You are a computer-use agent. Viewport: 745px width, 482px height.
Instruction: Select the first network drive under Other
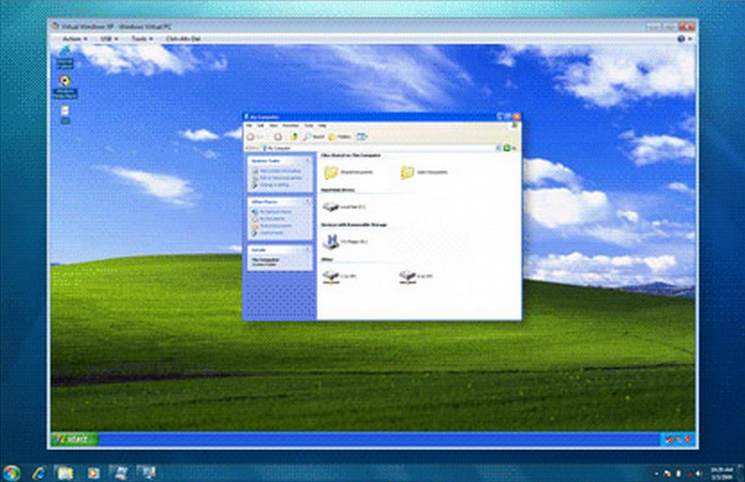[340, 277]
